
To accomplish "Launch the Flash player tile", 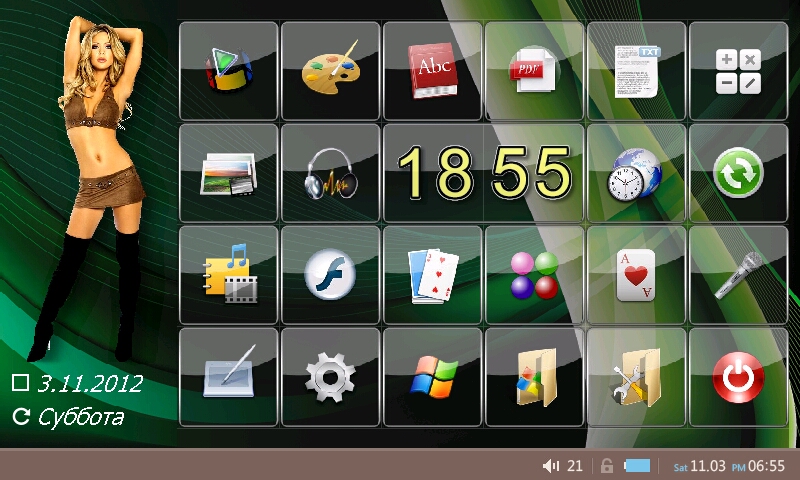I will 331,275.
